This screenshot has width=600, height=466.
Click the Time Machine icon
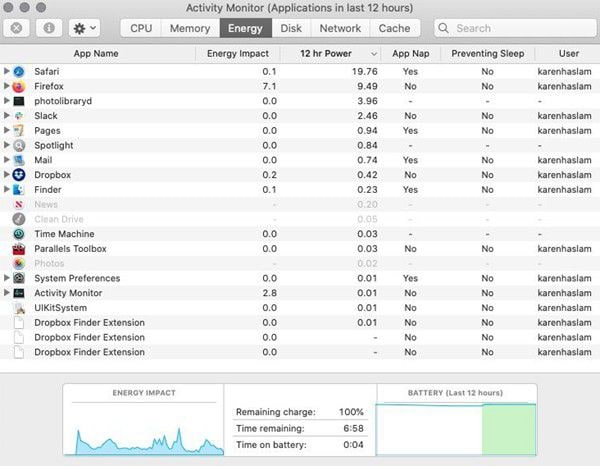pos(19,234)
